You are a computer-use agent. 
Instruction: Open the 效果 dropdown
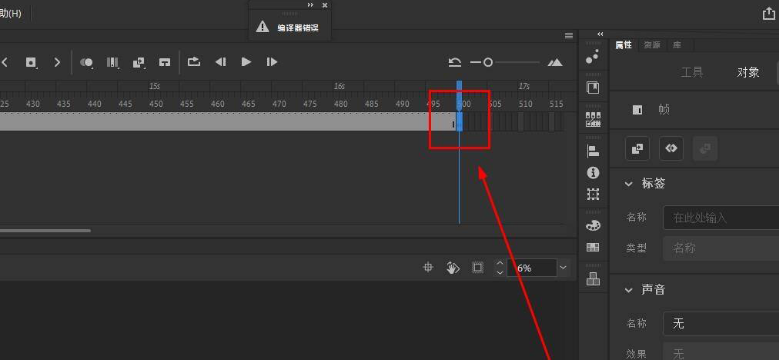point(721,352)
